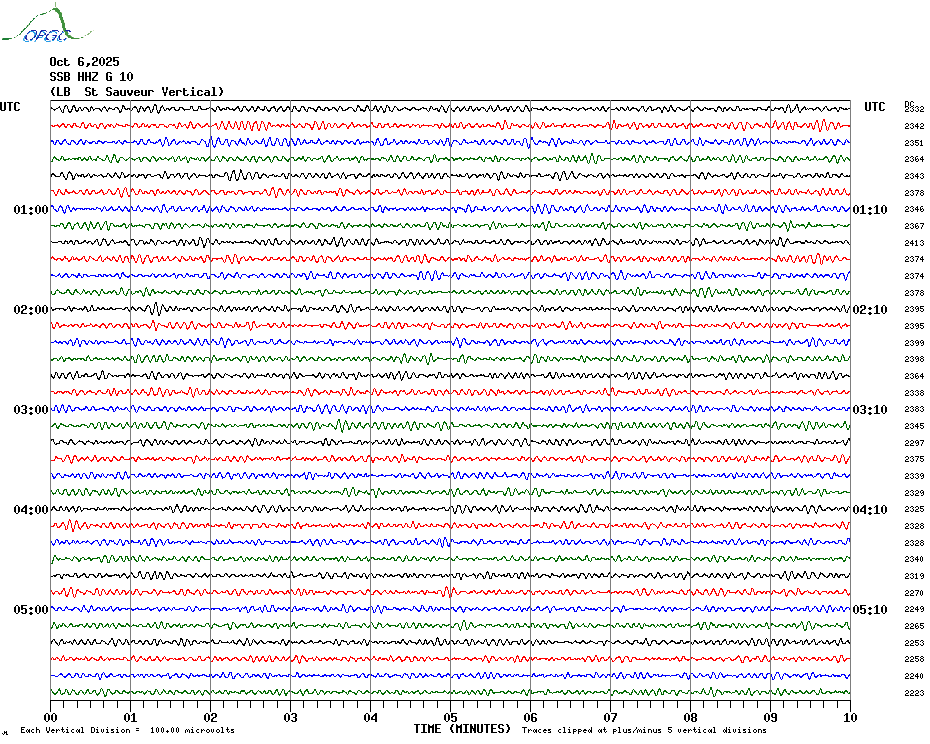This screenshot has width=930, height=744.
Task: Click the DC value 2329
Action: [x=914, y=493]
